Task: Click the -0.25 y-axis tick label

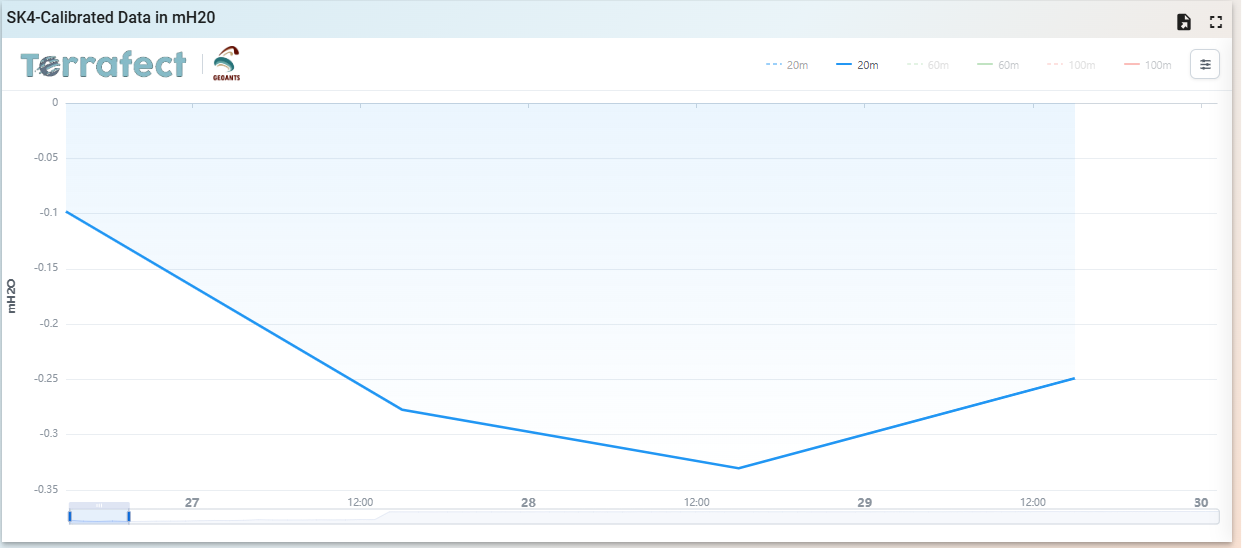Action: [46, 379]
